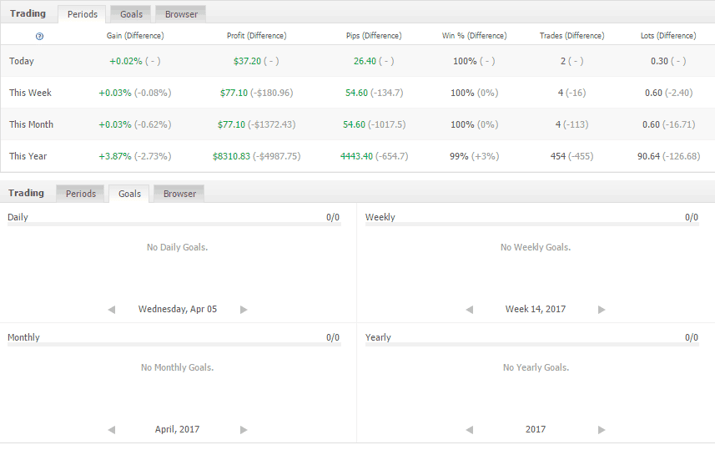The image size is (715, 450).
Task: Go to month after April, 2017
Action: pyautogui.click(x=243, y=430)
